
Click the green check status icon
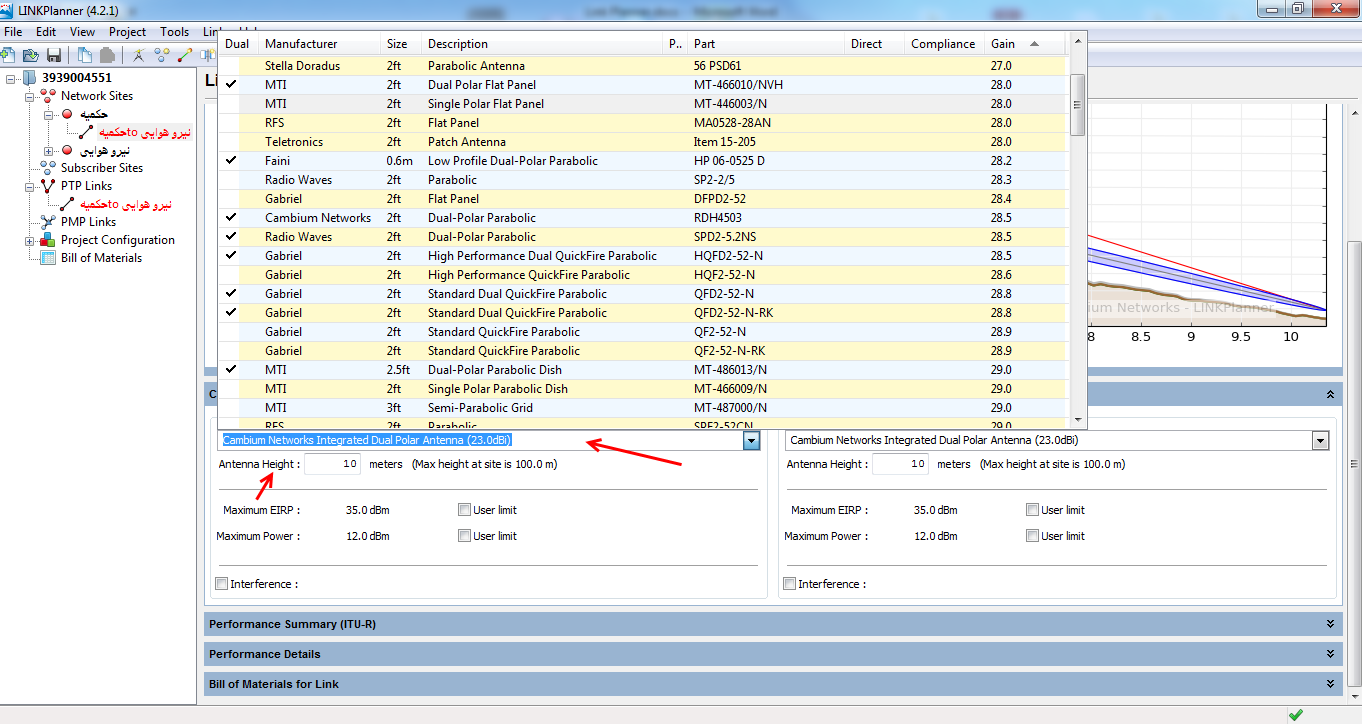point(1296,714)
